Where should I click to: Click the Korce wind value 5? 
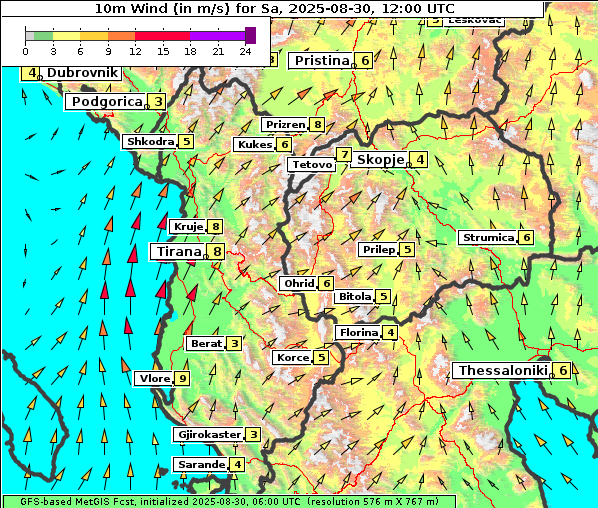(x=321, y=358)
